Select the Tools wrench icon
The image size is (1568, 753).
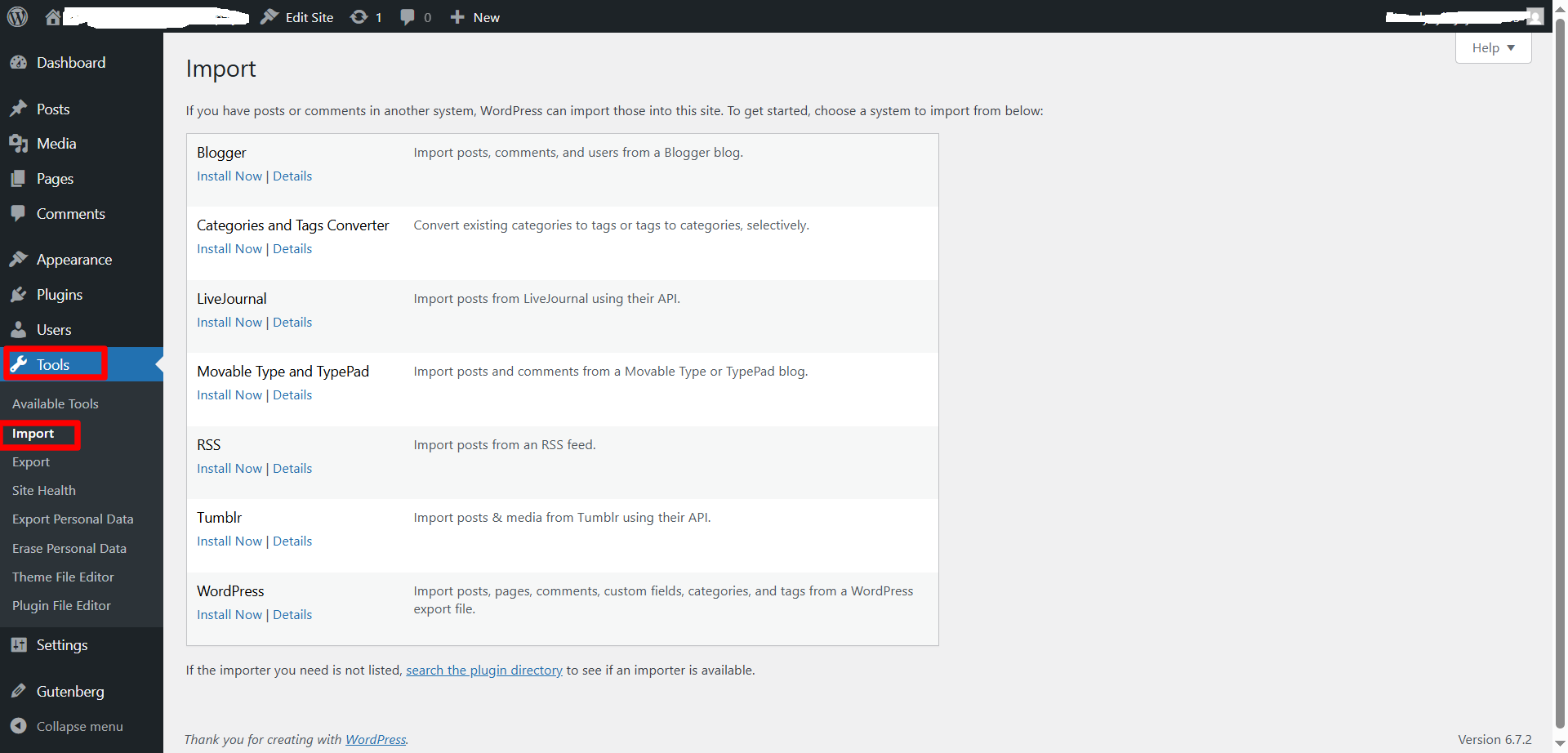point(20,363)
